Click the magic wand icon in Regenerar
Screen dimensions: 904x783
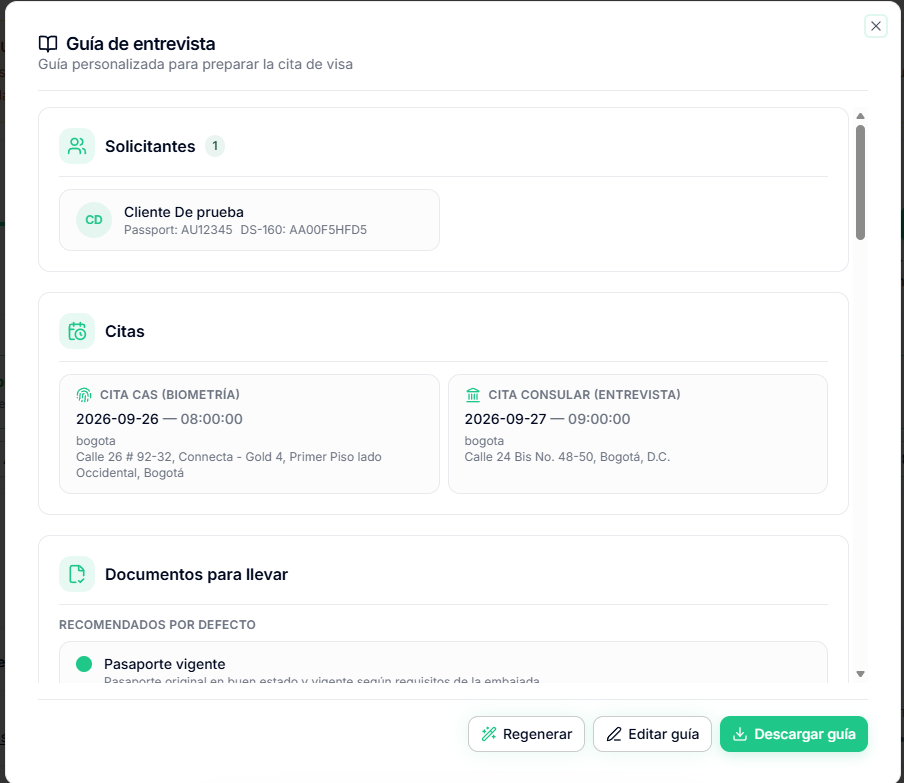(x=489, y=733)
